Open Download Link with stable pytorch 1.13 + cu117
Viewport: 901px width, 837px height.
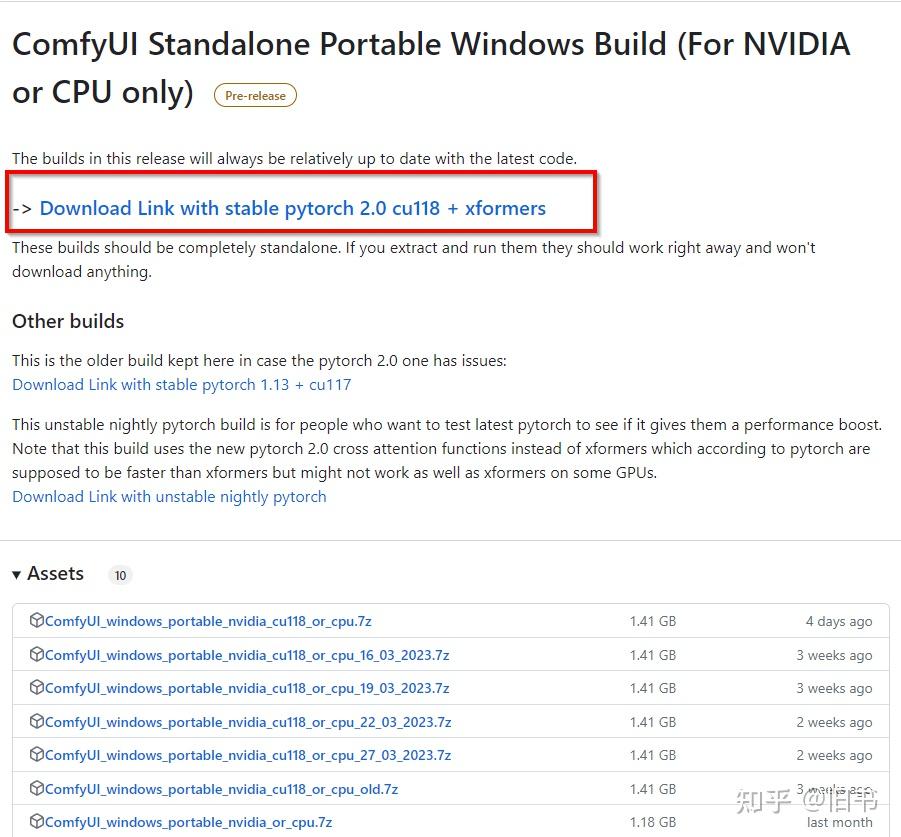coord(181,384)
